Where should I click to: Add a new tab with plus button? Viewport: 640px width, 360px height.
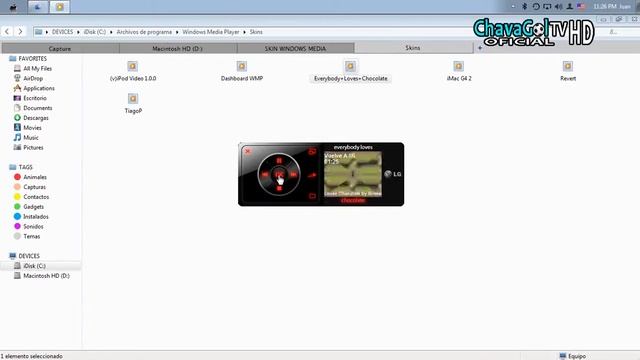(x=480, y=48)
